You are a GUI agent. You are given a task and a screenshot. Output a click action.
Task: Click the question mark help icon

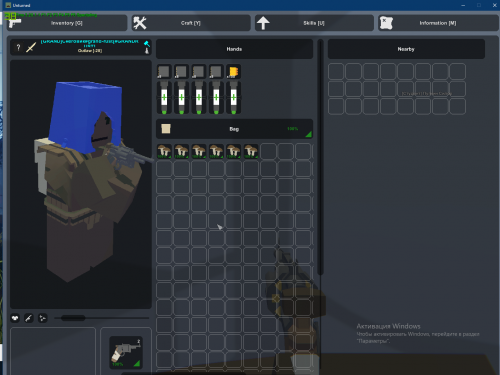[x=18, y=47]
